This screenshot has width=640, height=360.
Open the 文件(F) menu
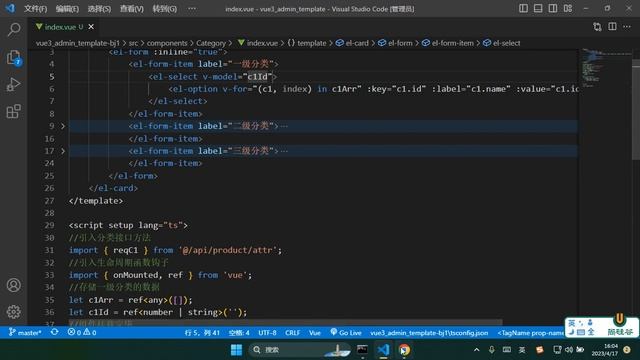36,9
